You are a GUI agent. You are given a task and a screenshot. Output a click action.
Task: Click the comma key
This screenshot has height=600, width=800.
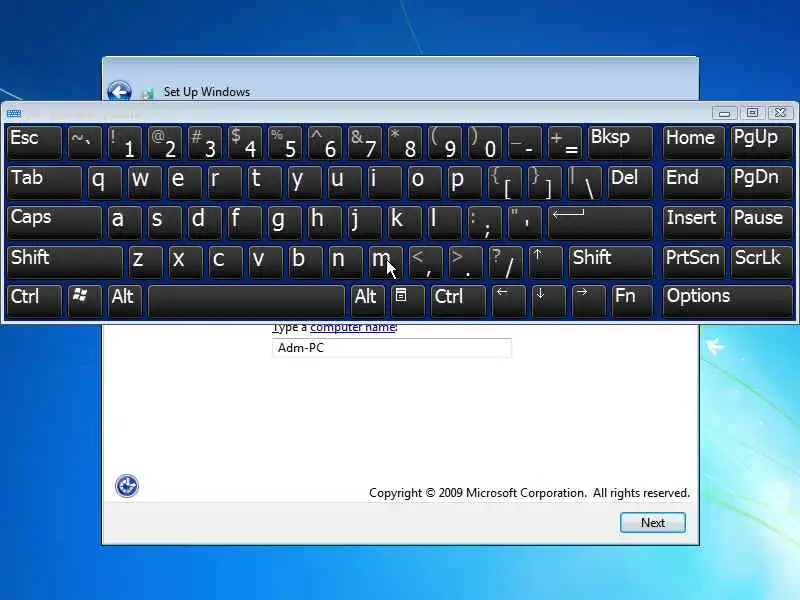(x=425, y=262)
